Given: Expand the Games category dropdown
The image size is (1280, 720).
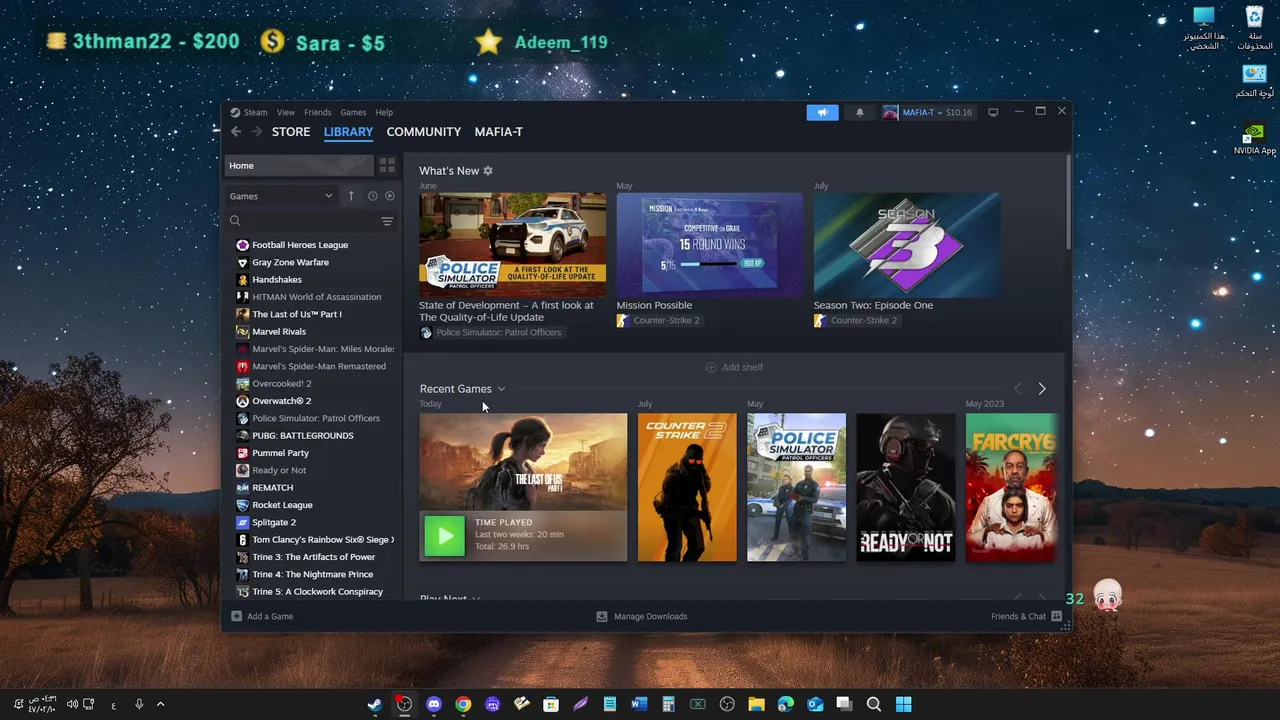Looking at the screenshot, I should coord(281,196).
